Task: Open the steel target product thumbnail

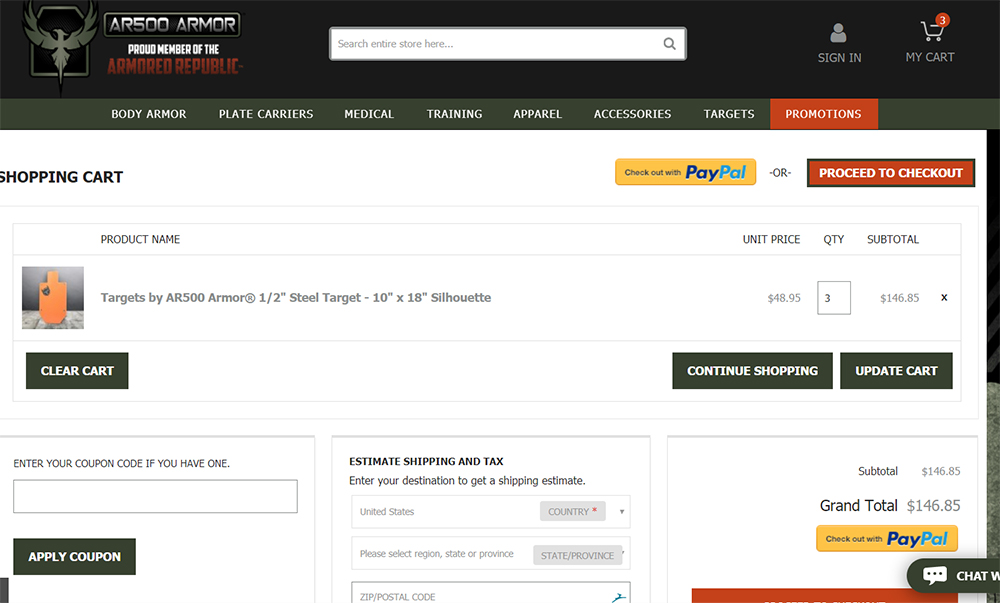Action: click(x=53, y=298)
